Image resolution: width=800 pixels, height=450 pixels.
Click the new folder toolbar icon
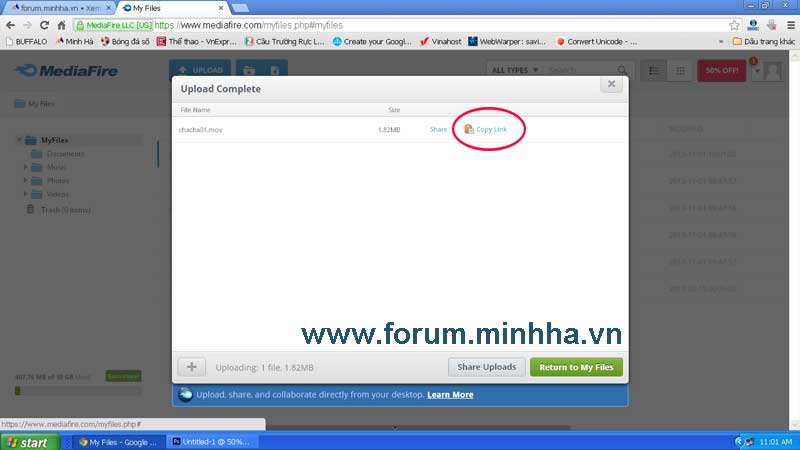tap(248, 70)
